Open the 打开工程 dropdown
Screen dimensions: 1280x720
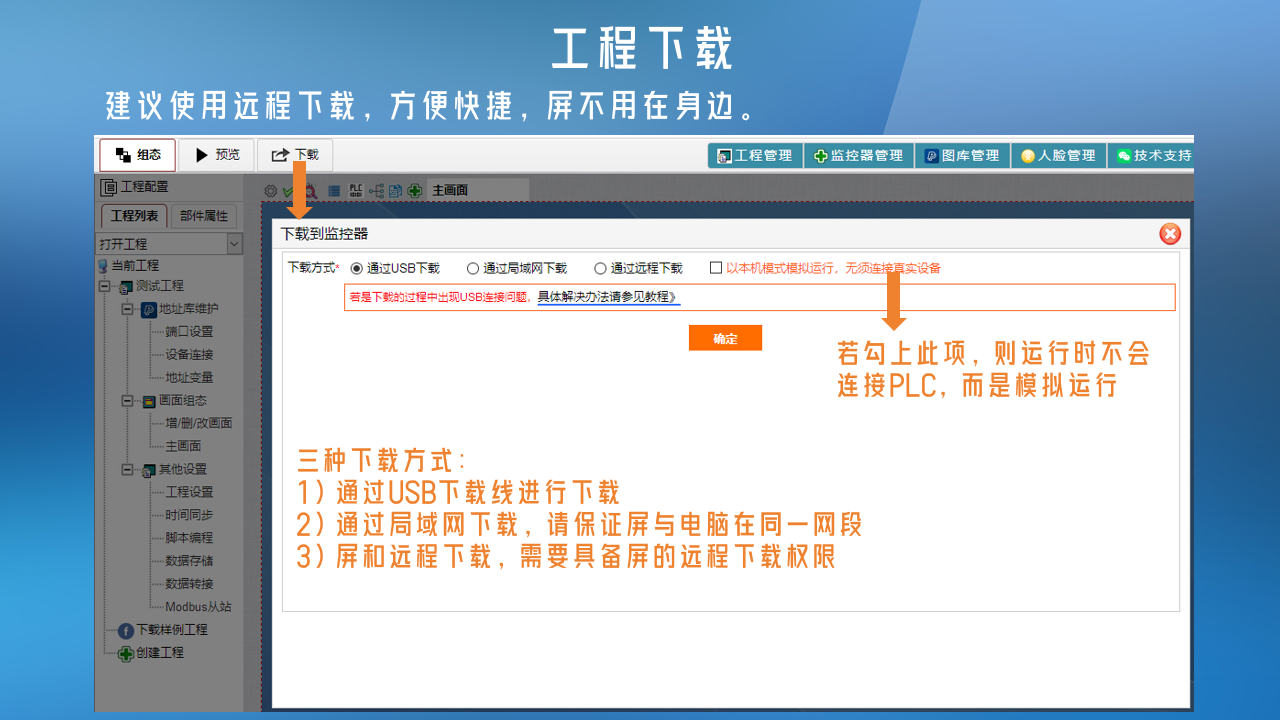tap(234, 244)
